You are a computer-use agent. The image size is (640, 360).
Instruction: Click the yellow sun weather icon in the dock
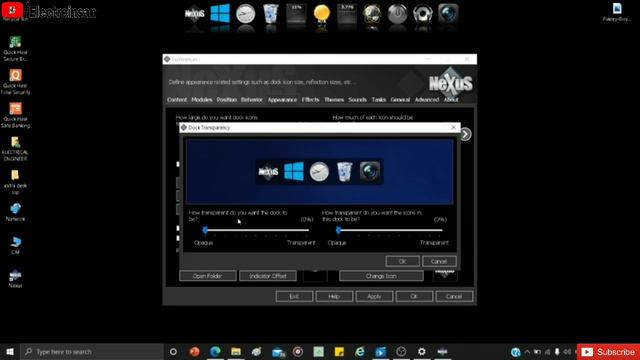[322, 13]
